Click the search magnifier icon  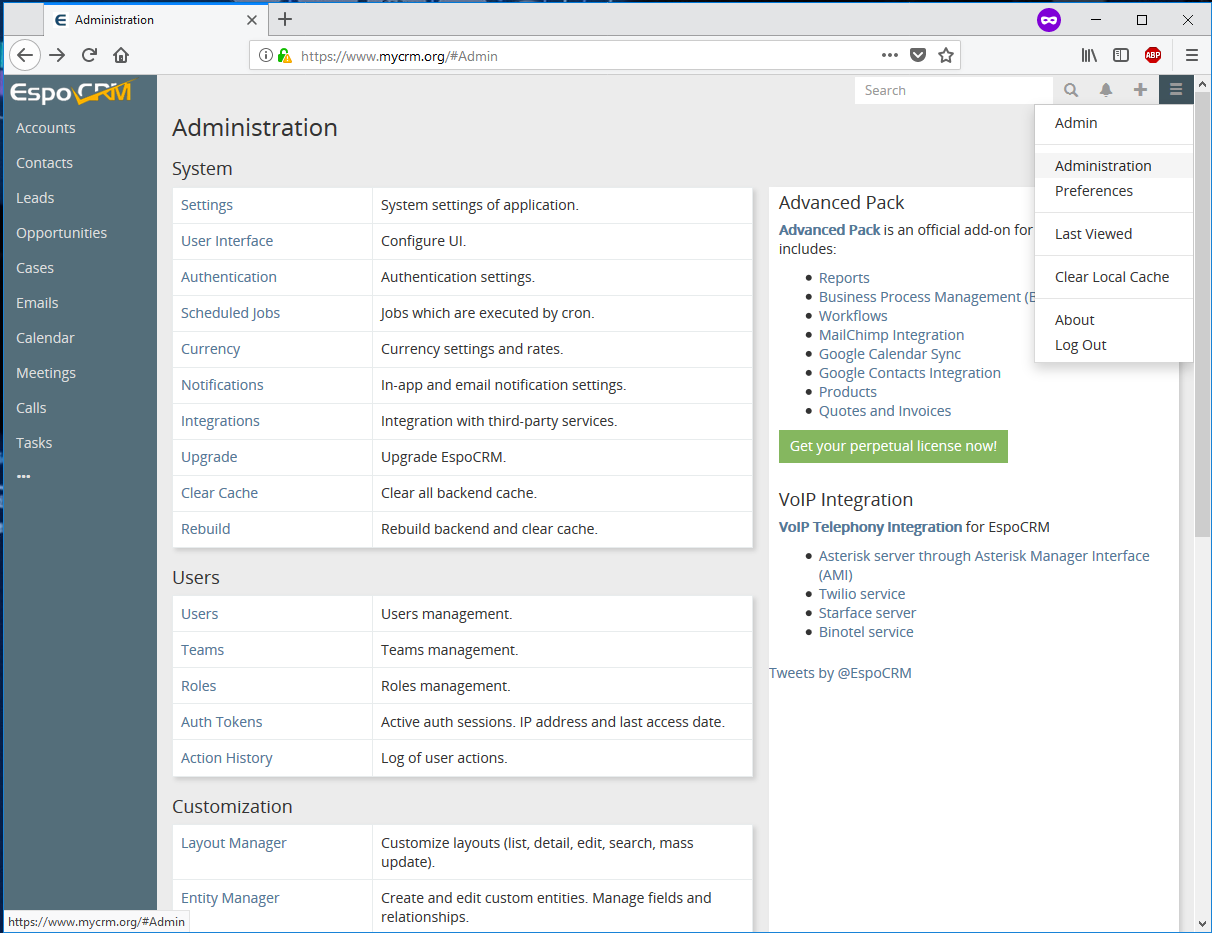pos(1071,90)
